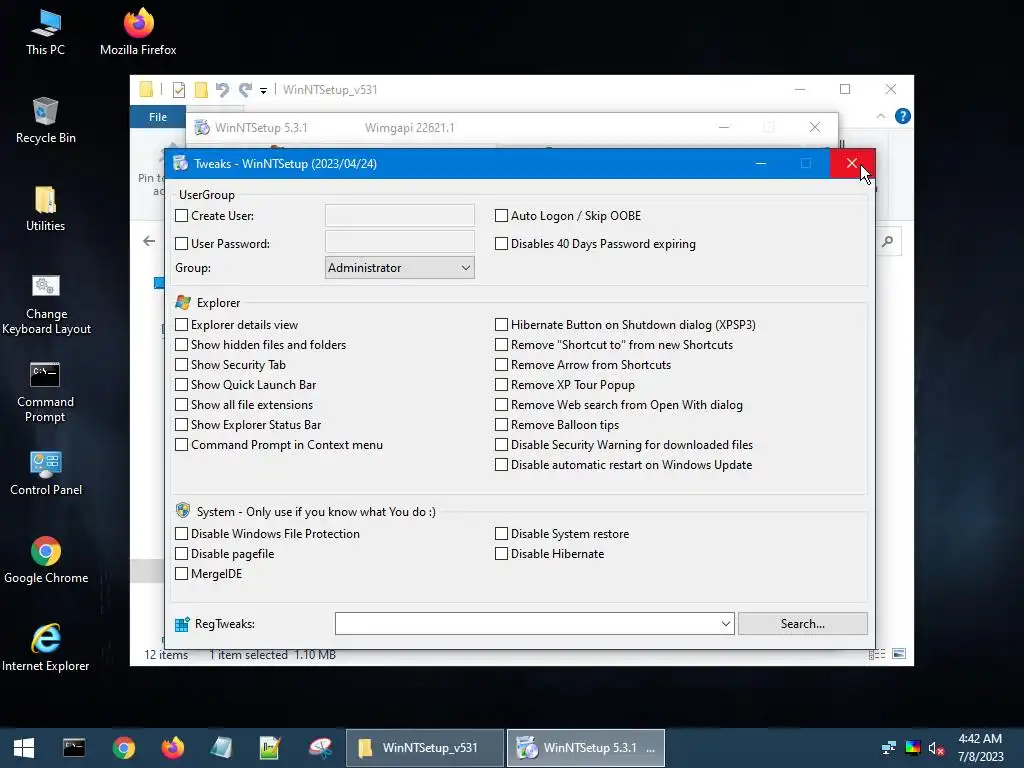The height and width of the screenshot is (768, 1024).
Task: Check Disable Hibernate option
Action: (501, 554)
